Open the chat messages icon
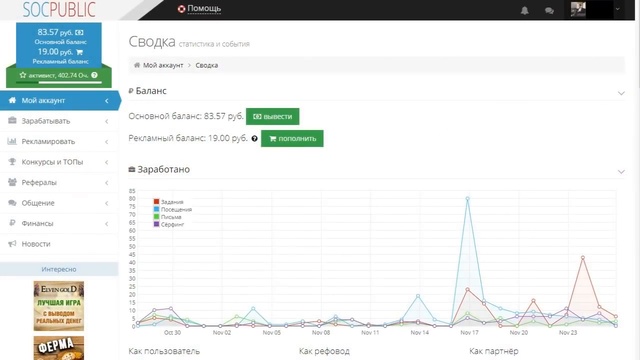This screenshot has height=360, width=640. pyautogui.click(x=549, y=11)
